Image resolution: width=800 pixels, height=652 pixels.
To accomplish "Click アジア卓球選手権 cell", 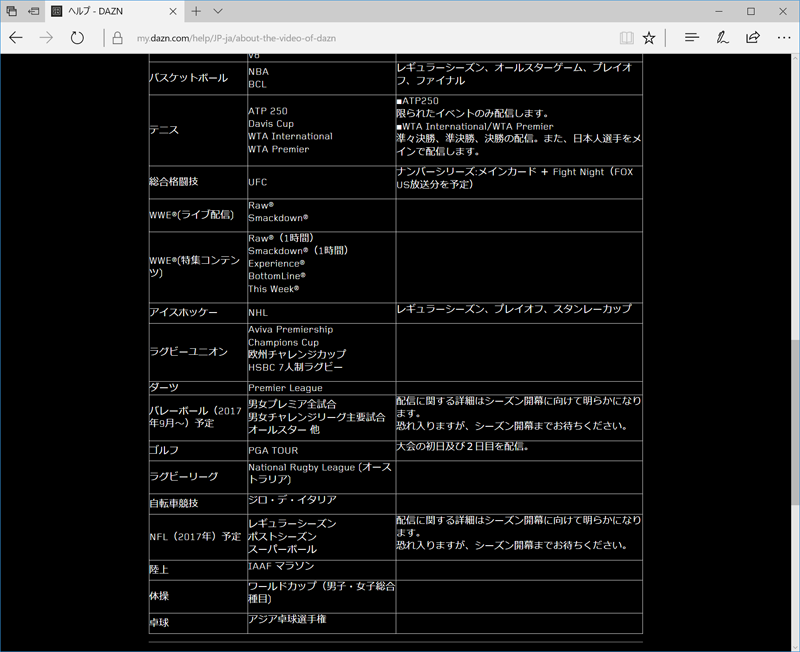I will click(321, 623).
